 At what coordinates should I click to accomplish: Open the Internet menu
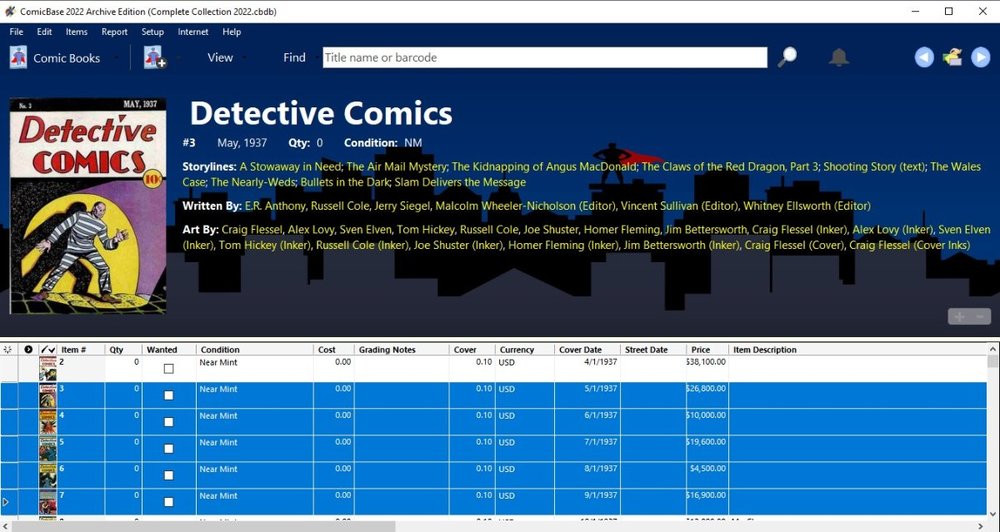click(193, 32)
